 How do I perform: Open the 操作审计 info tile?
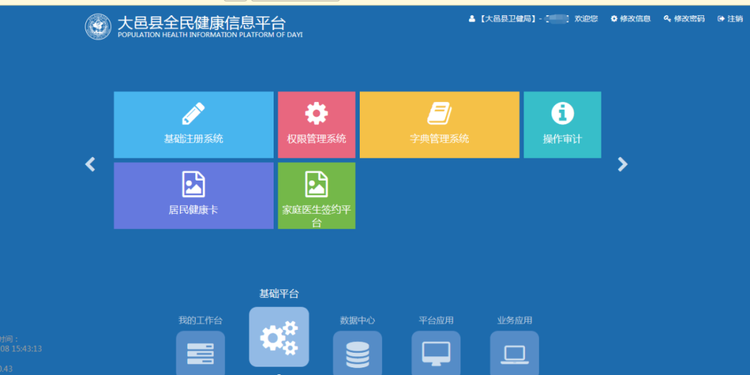(562, 124)
